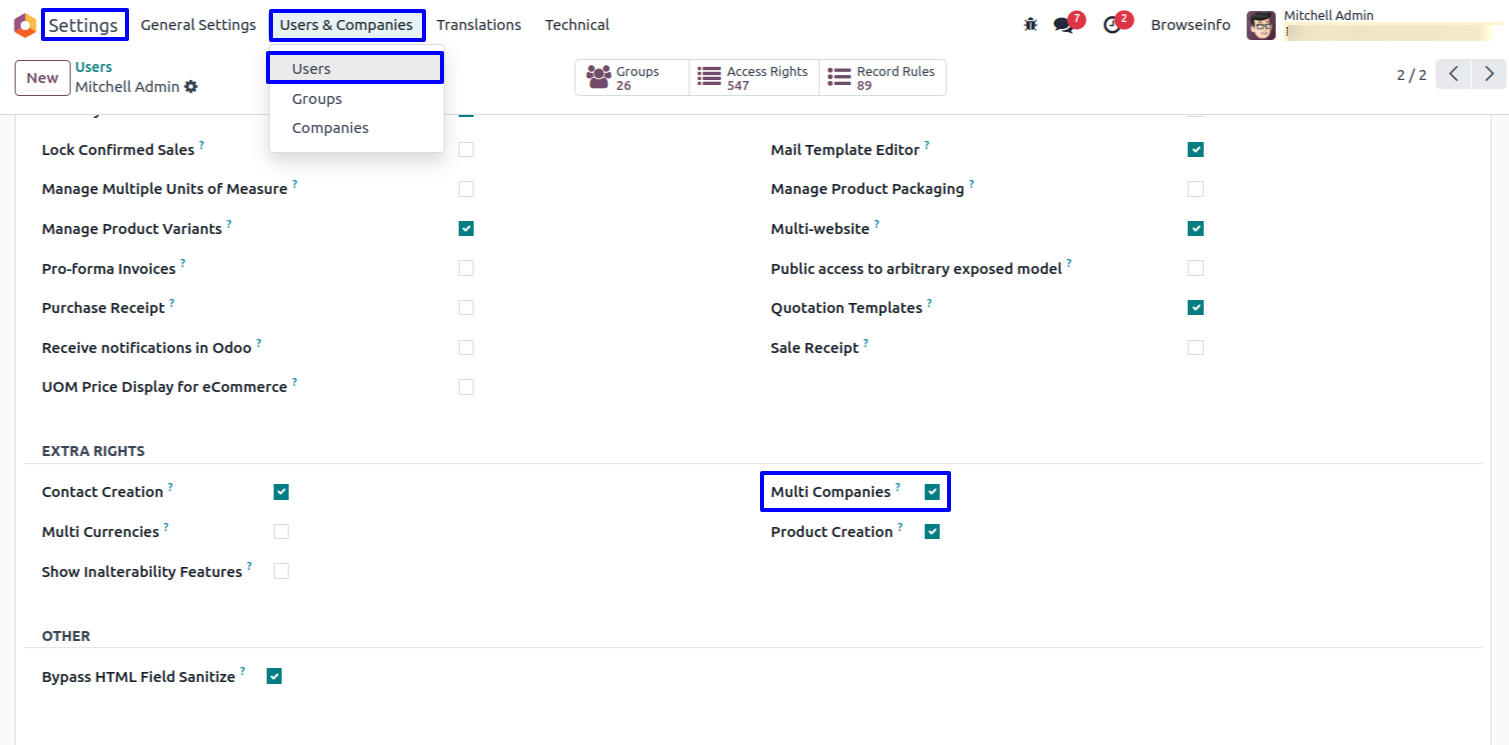The width and height of the screenshot is (1509, 745).
Task: Uncheck the Mail Template Editor checkbox
Action: point(1196,150)
